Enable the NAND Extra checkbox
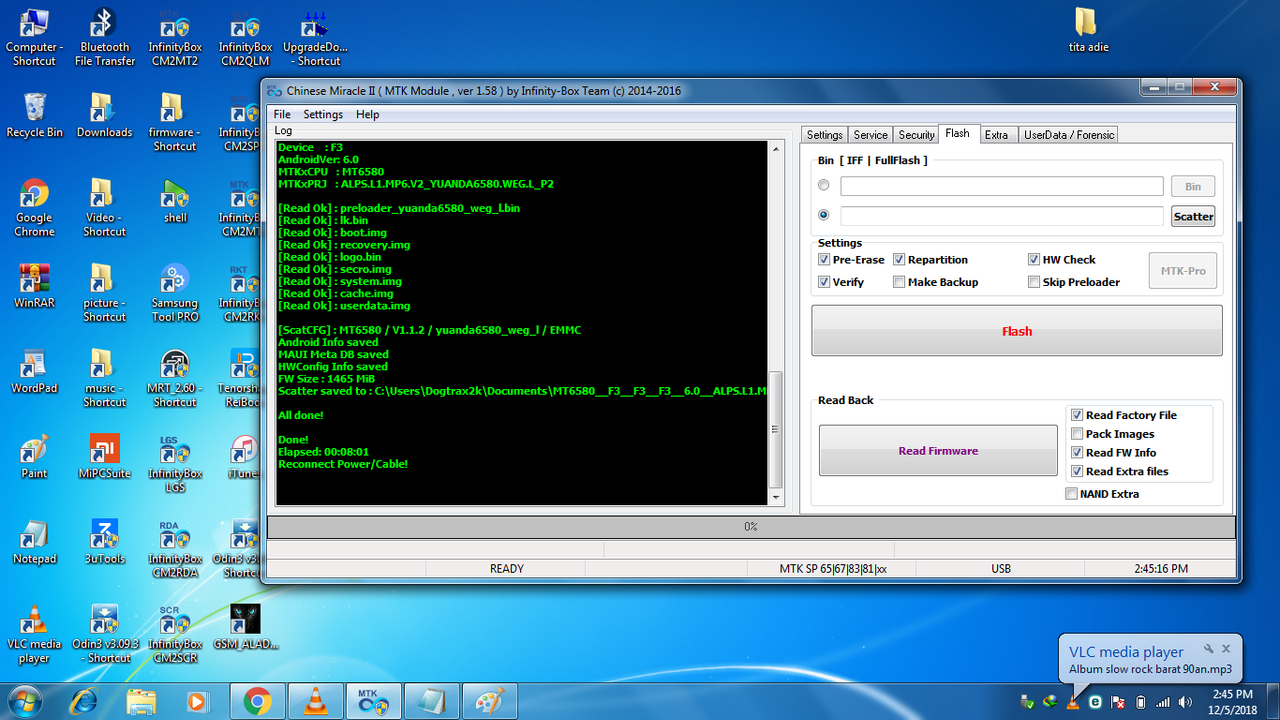 [1072, 494]
